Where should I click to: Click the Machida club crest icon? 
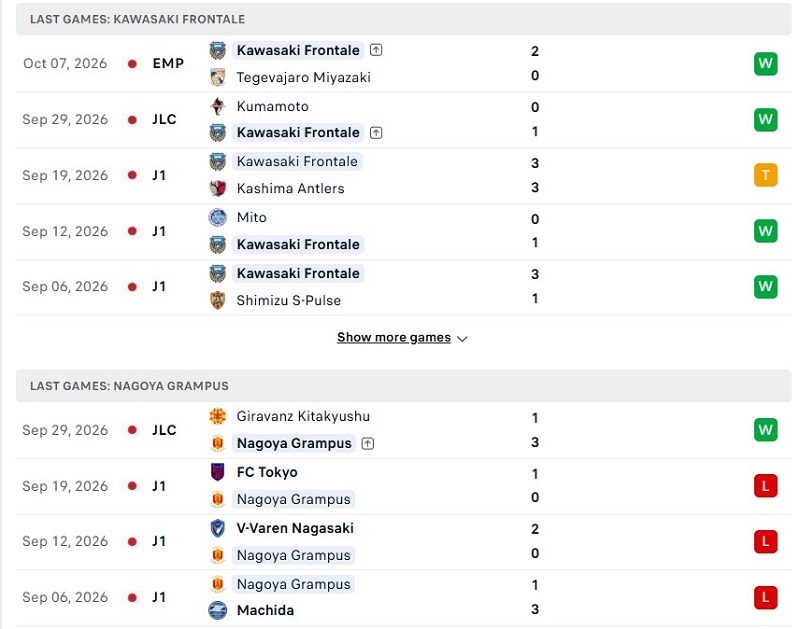pos(218,610)
